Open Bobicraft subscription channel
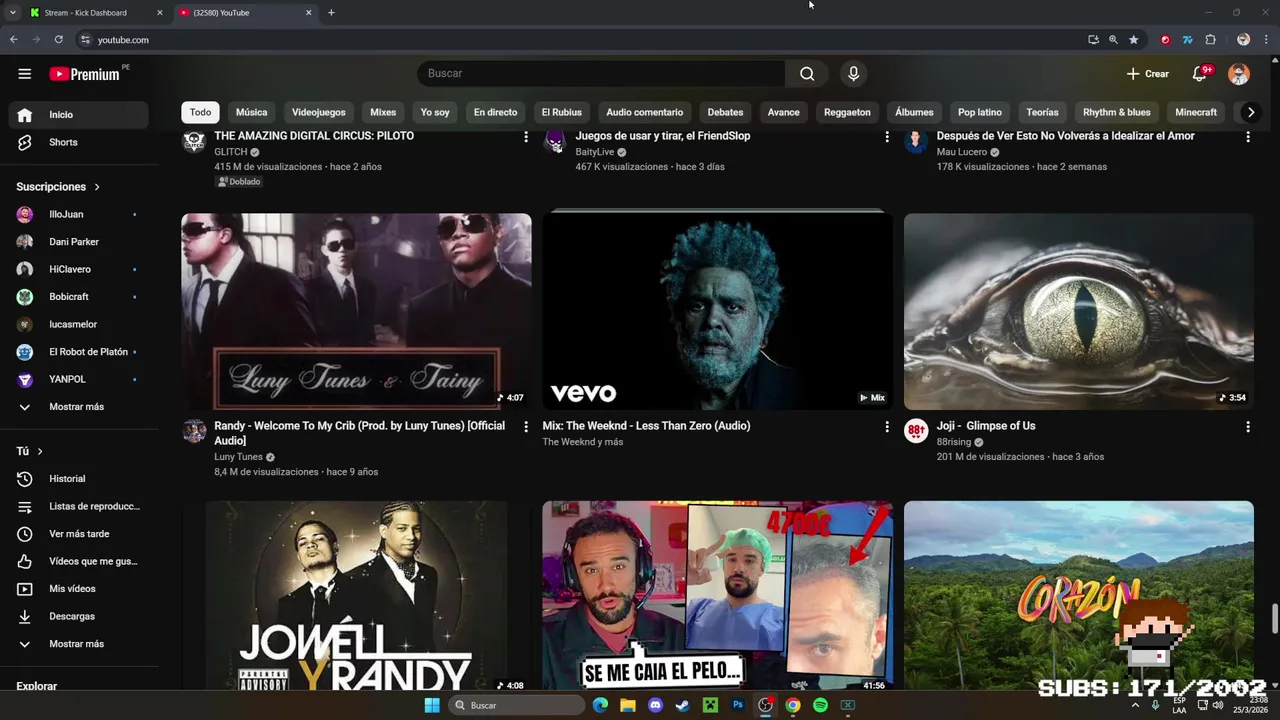 (x=78, y=297)
